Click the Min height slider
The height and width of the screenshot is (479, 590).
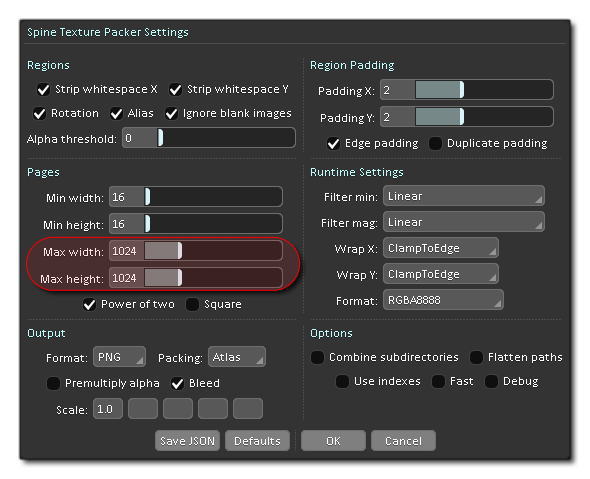click(x=213, y=224)
